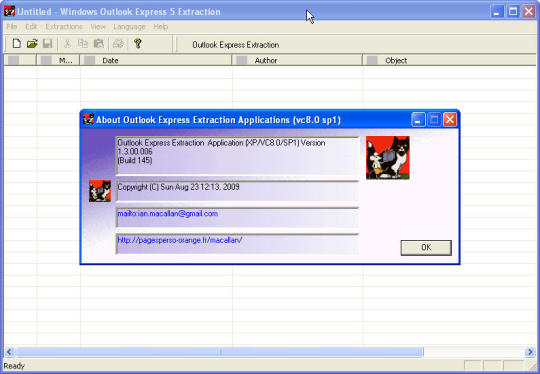Viewport: 540px width, 374px height.
Task: Sort by the Date column header
Action: tap(156, 61)
